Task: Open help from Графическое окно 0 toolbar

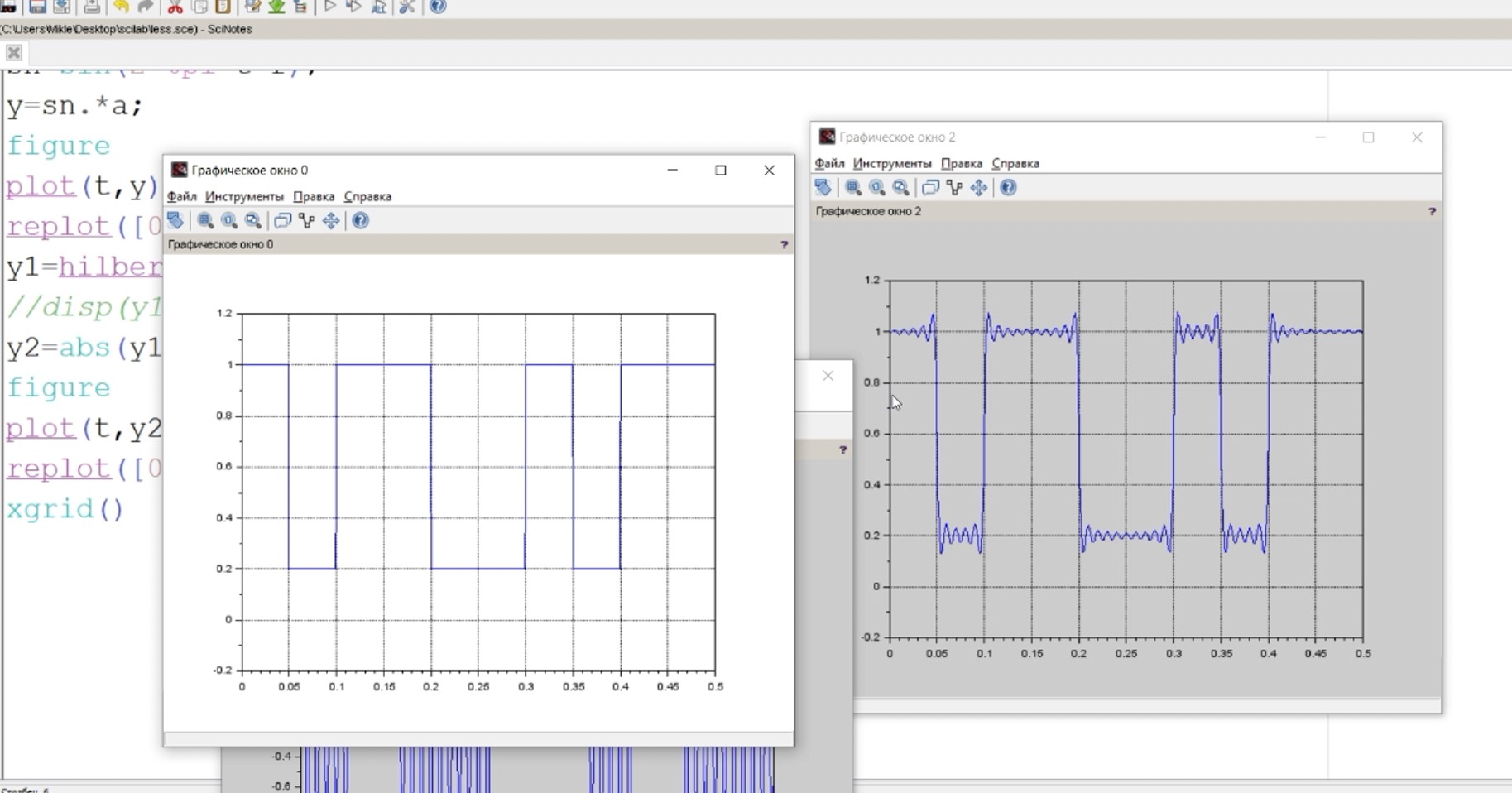Action: (x=360, y=220)
